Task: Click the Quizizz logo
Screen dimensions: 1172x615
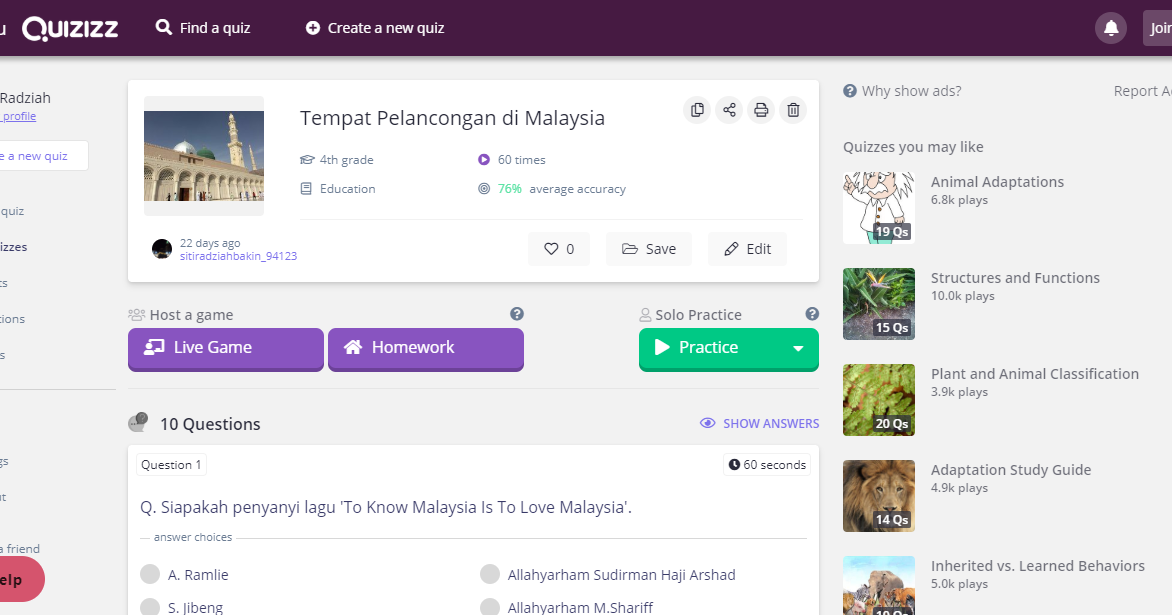Action: click(70, 28)
